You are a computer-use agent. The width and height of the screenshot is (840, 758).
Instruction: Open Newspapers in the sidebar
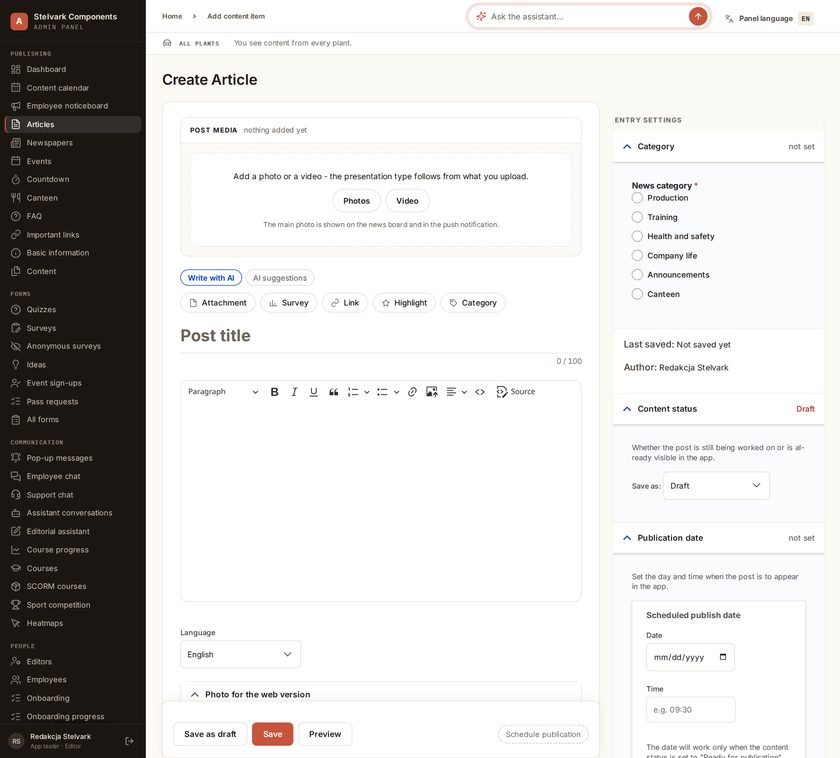(73, 143)
